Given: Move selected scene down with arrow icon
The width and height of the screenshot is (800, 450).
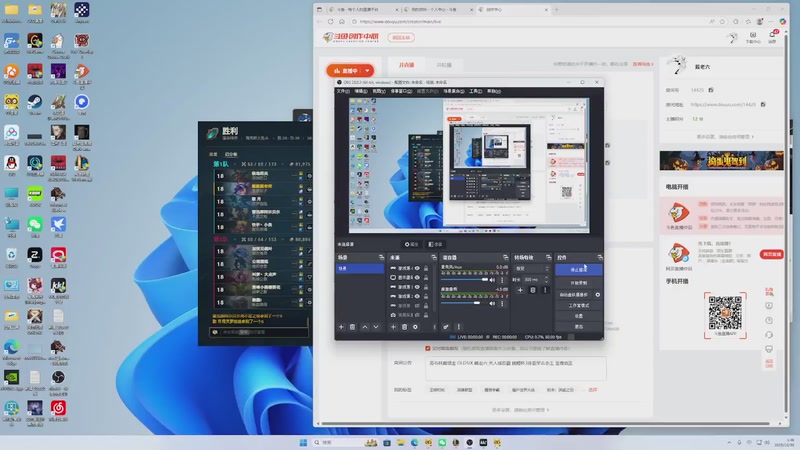Looking at the screenshot, I should click(376, 327).
